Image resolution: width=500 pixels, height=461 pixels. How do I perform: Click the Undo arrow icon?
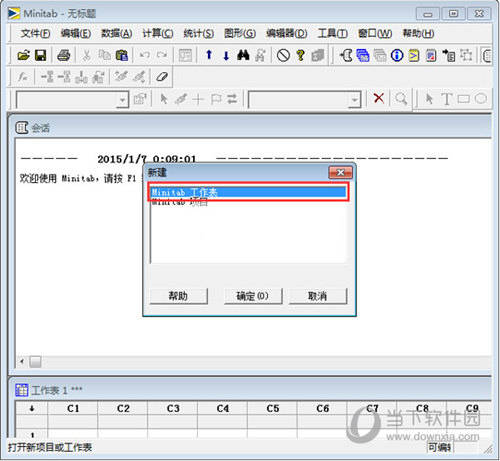[144, 55]
